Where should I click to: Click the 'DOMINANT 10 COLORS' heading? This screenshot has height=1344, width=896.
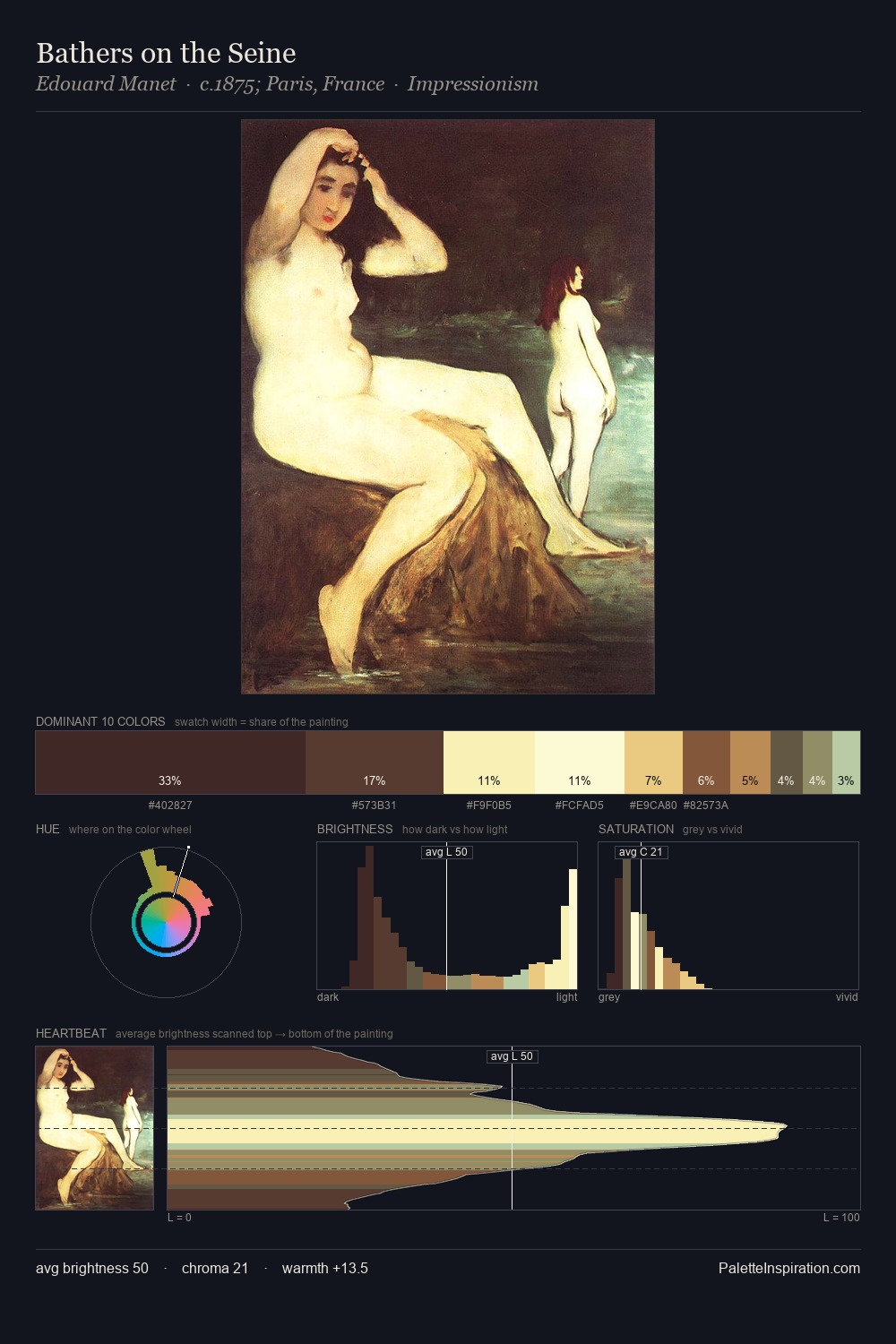pyautogui.click(x=100, y=721)
